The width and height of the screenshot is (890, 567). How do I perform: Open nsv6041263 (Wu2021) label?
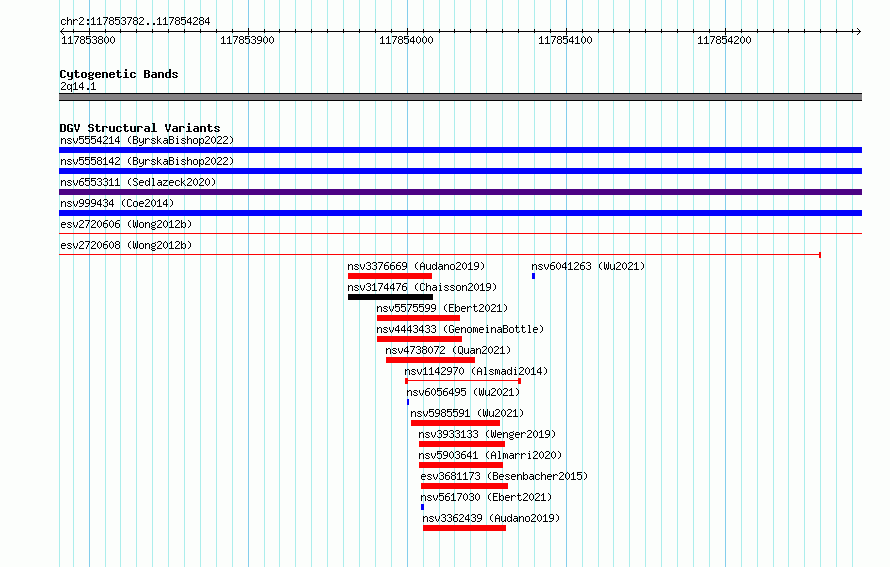(588, 266)
